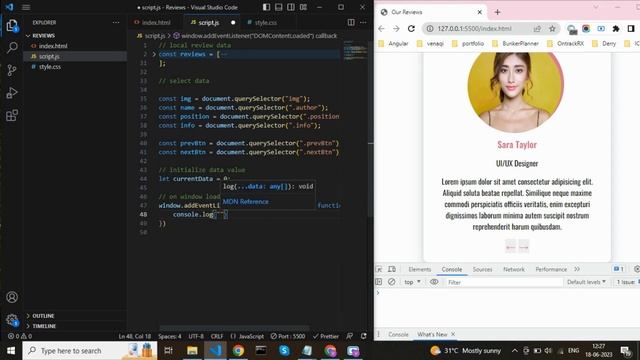Toggle the primary side bar layout icon
The image size is (640, 360).
click(x=267, y=7)
